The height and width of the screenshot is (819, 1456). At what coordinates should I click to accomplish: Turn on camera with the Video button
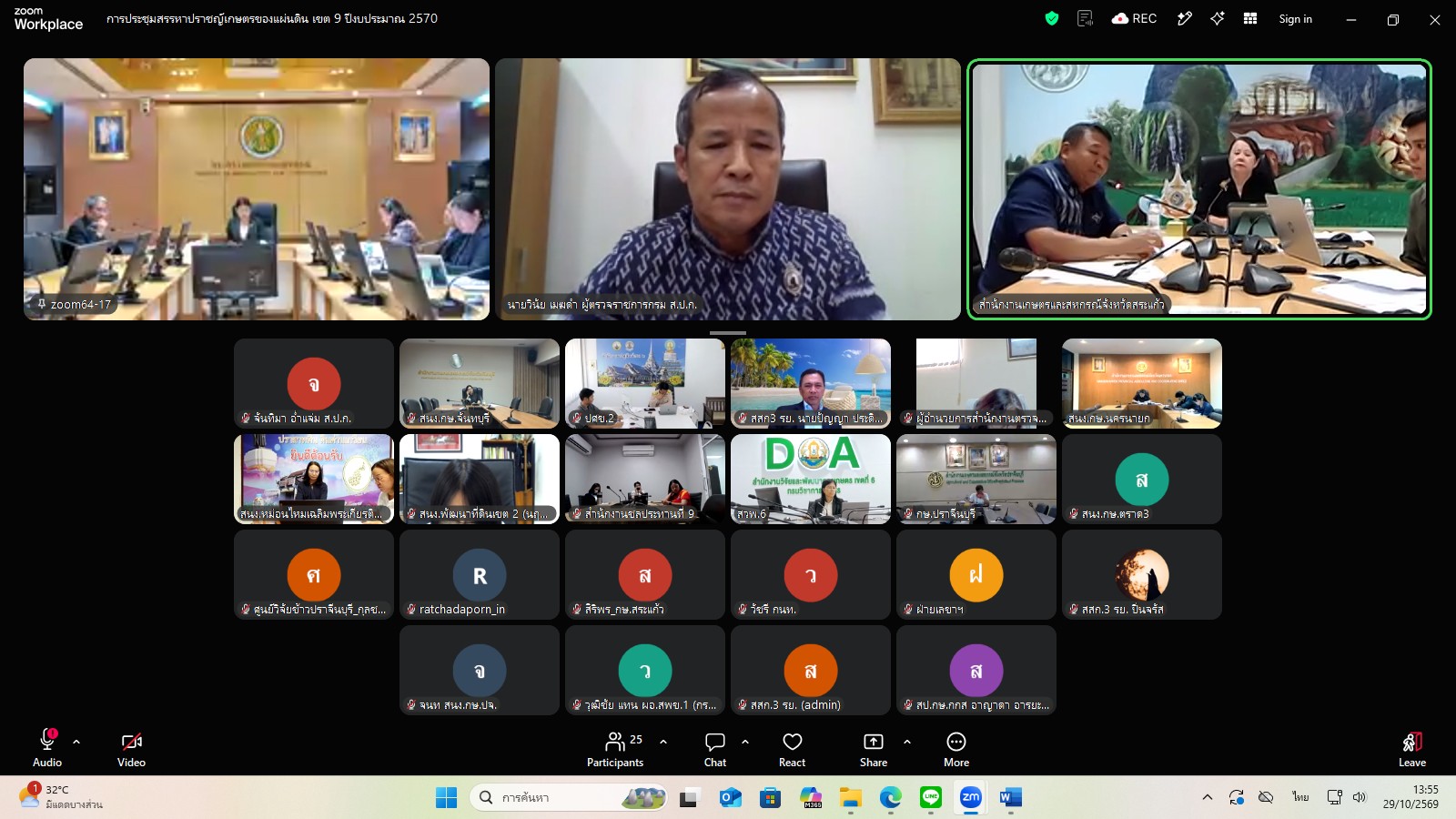(131, 748)
